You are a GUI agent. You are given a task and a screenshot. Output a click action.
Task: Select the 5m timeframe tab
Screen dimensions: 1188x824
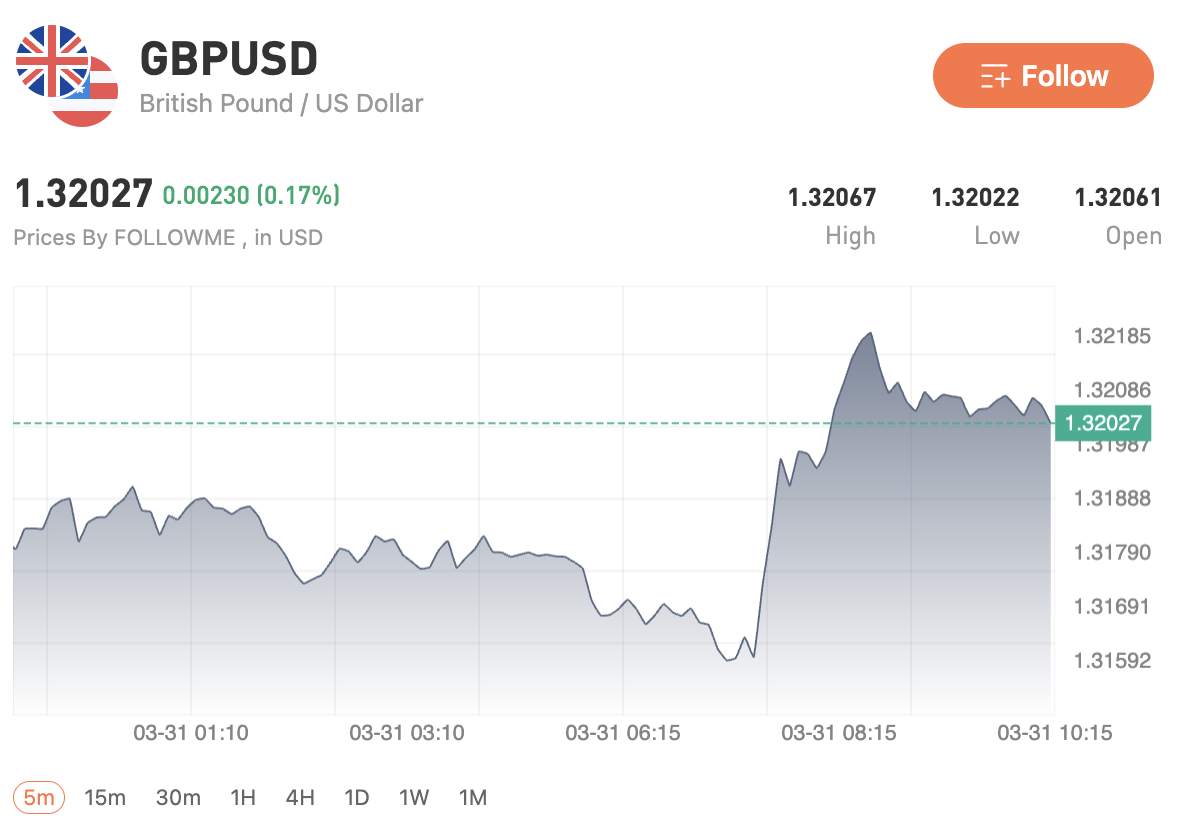coord(39,797)
